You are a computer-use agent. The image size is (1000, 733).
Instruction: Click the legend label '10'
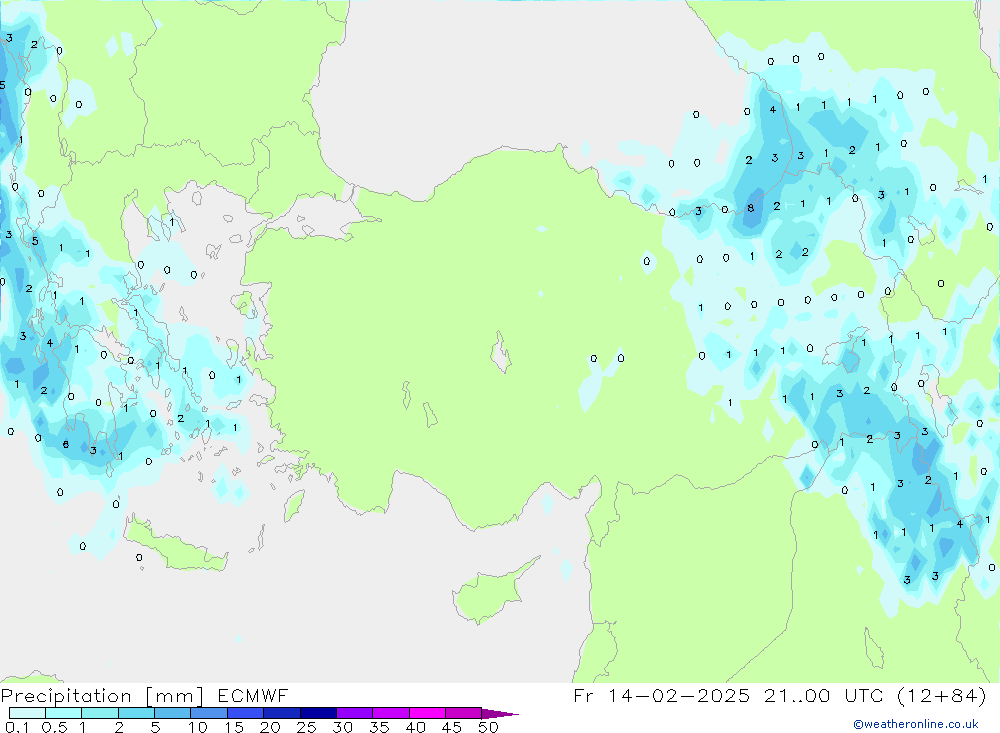[198, 727]
